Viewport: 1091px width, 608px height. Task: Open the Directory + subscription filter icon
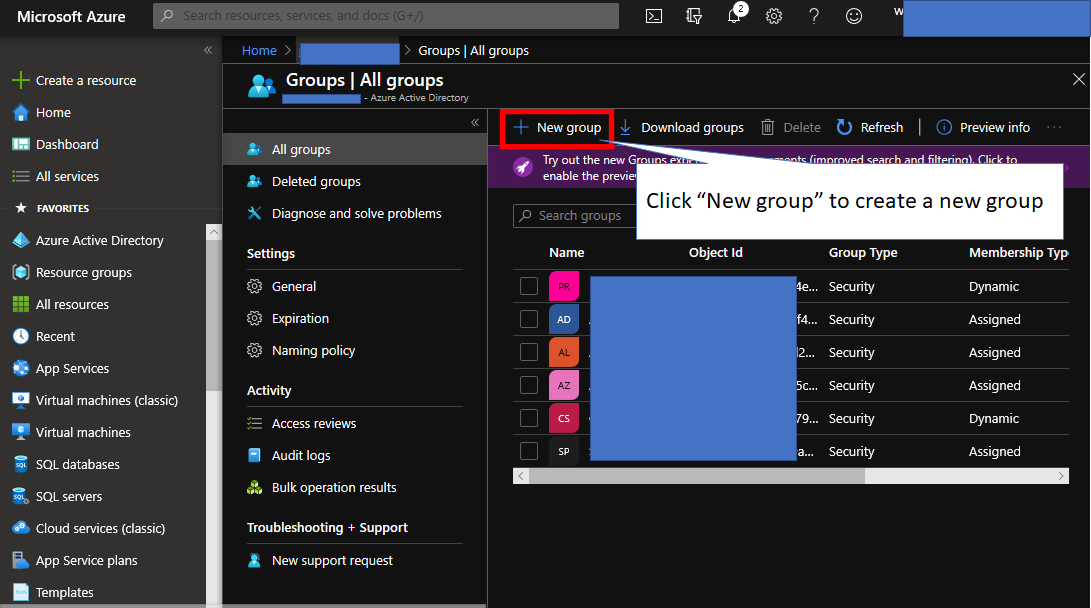(x=694, y=15)
